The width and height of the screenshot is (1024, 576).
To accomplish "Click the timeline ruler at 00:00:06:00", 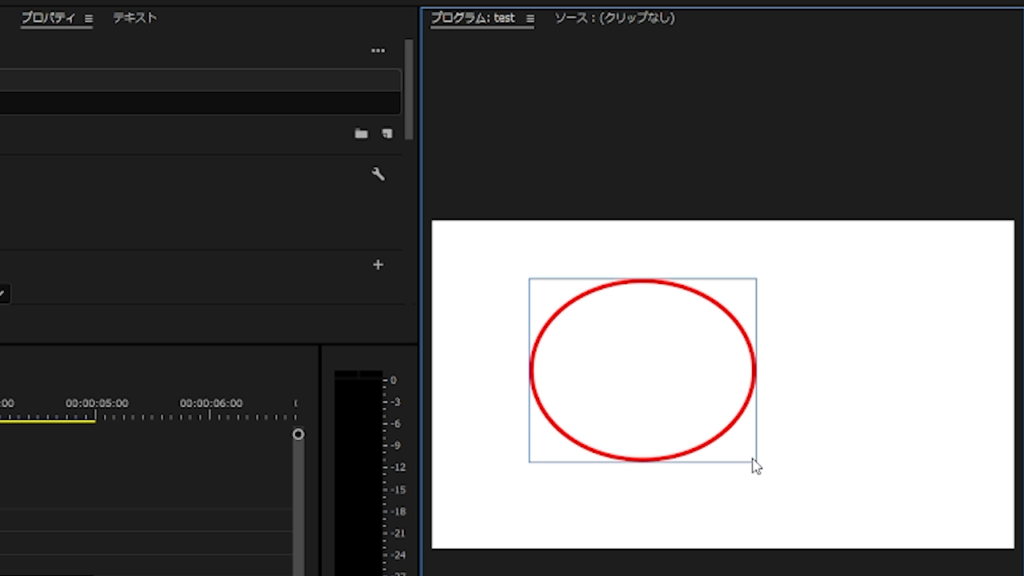I will pyautogui.click(x=211, y=404).
